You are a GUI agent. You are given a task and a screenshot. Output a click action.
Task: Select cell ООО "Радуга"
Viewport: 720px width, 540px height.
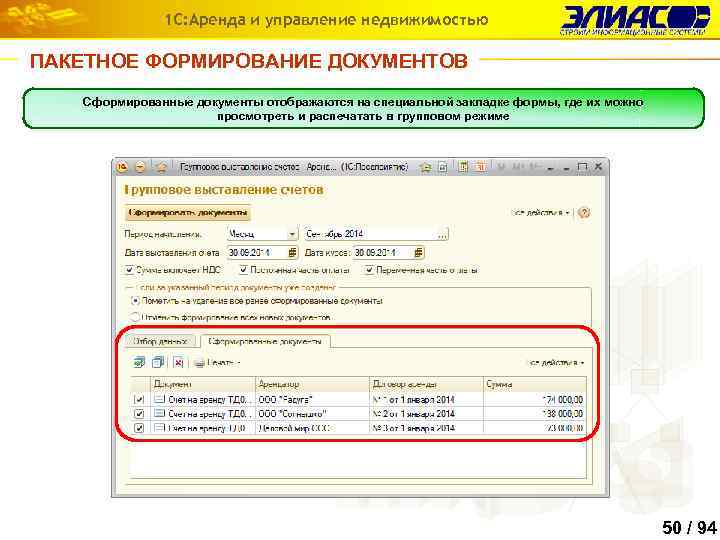click(x=312, y=399)
